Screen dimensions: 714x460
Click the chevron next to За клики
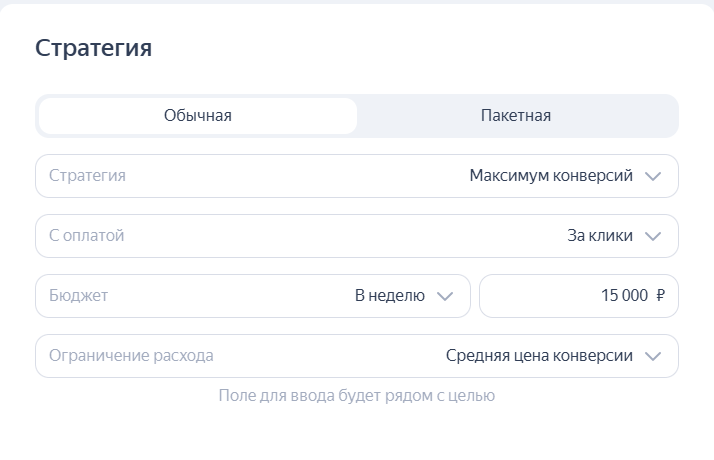coord(654,236)
